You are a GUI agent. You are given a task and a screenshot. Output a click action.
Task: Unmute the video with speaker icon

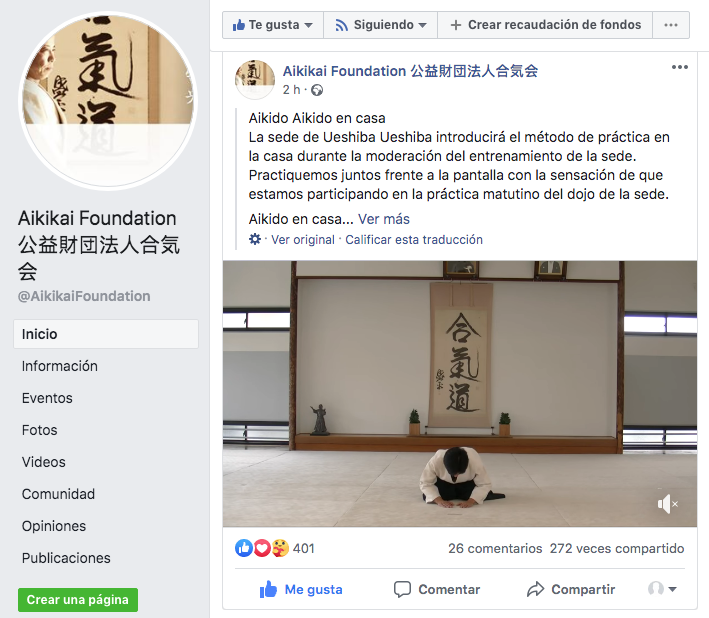[x=668, y=504]
